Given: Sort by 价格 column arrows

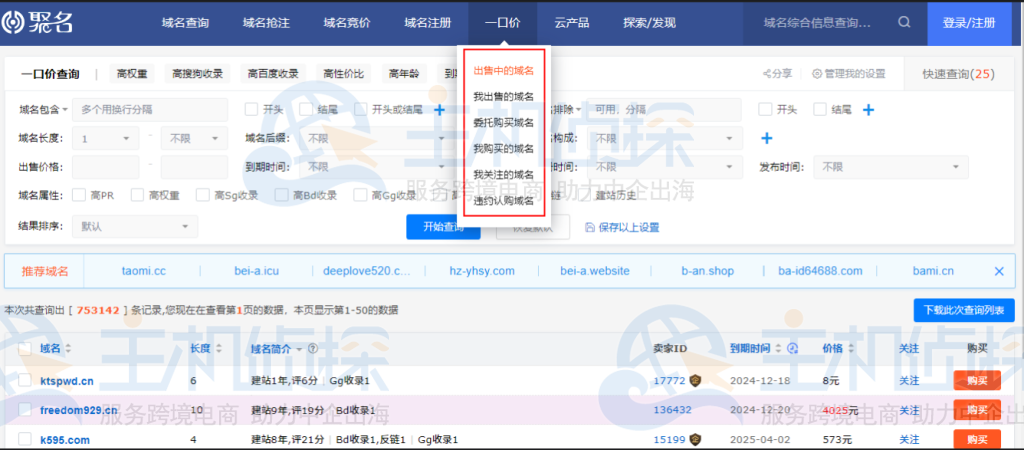Looking at the screenshot, I should point(850,349).
